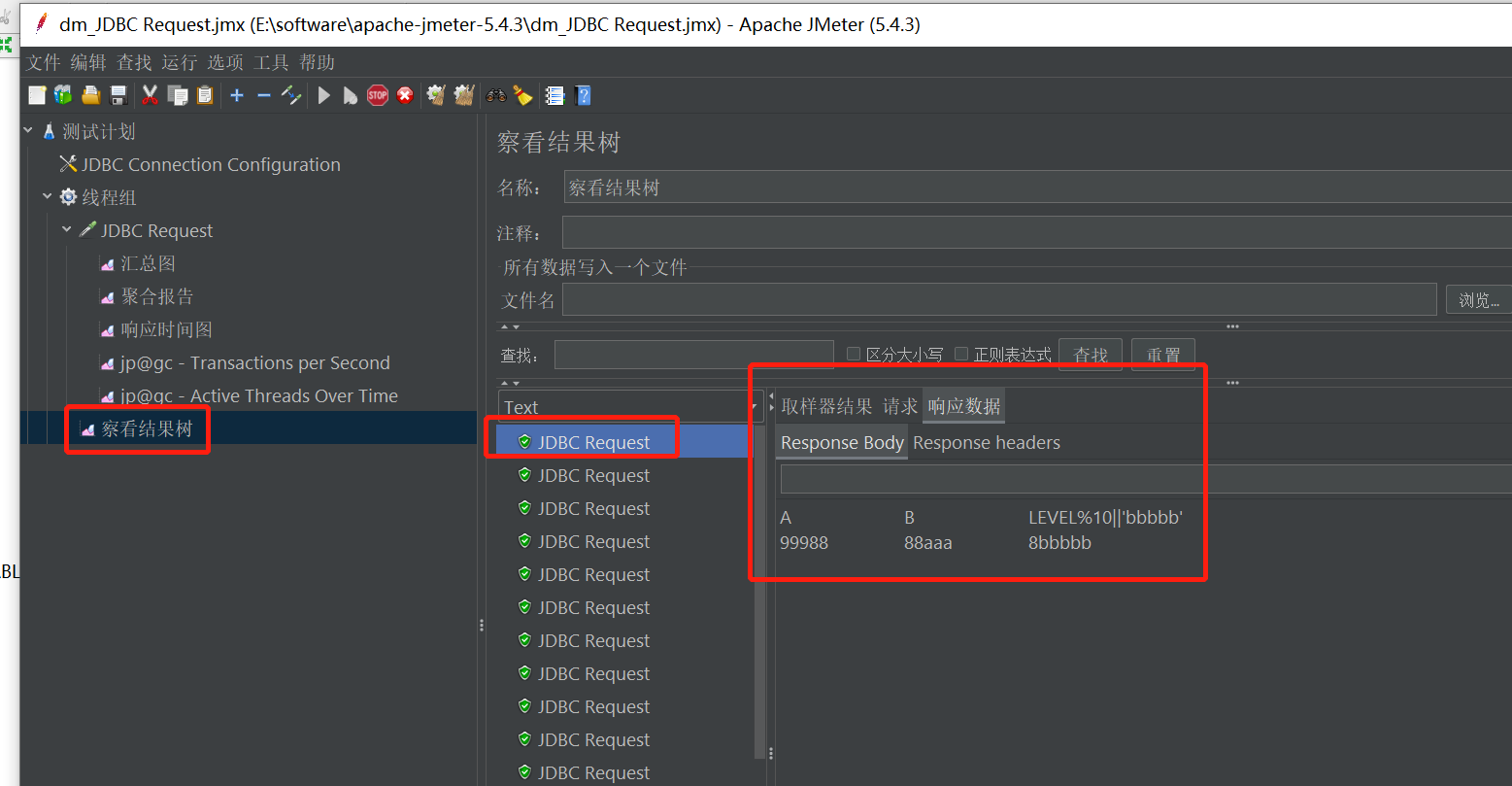The height and width of the screenshot is (786, 1512).
Task: Open the 运行 menu
Action: 180,62
